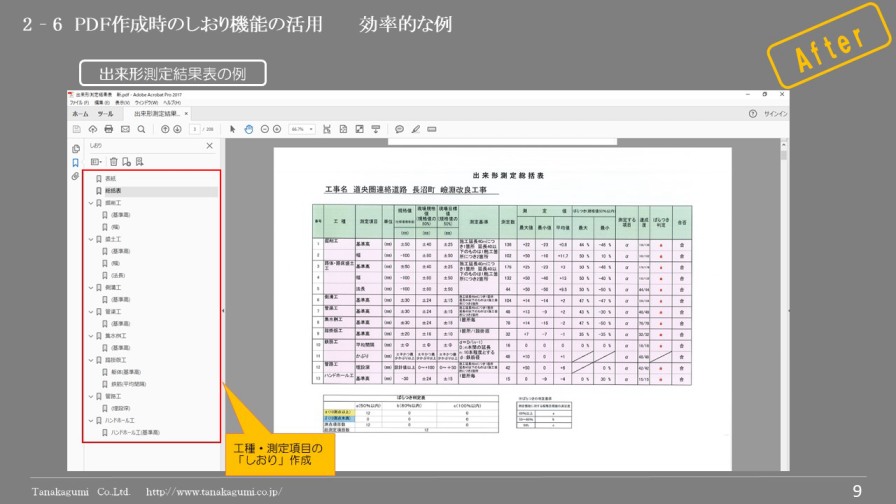The height and width of the screenshot is (504, 896).
Task: Select the Hand pan tool
Action: tap(248, 129)
